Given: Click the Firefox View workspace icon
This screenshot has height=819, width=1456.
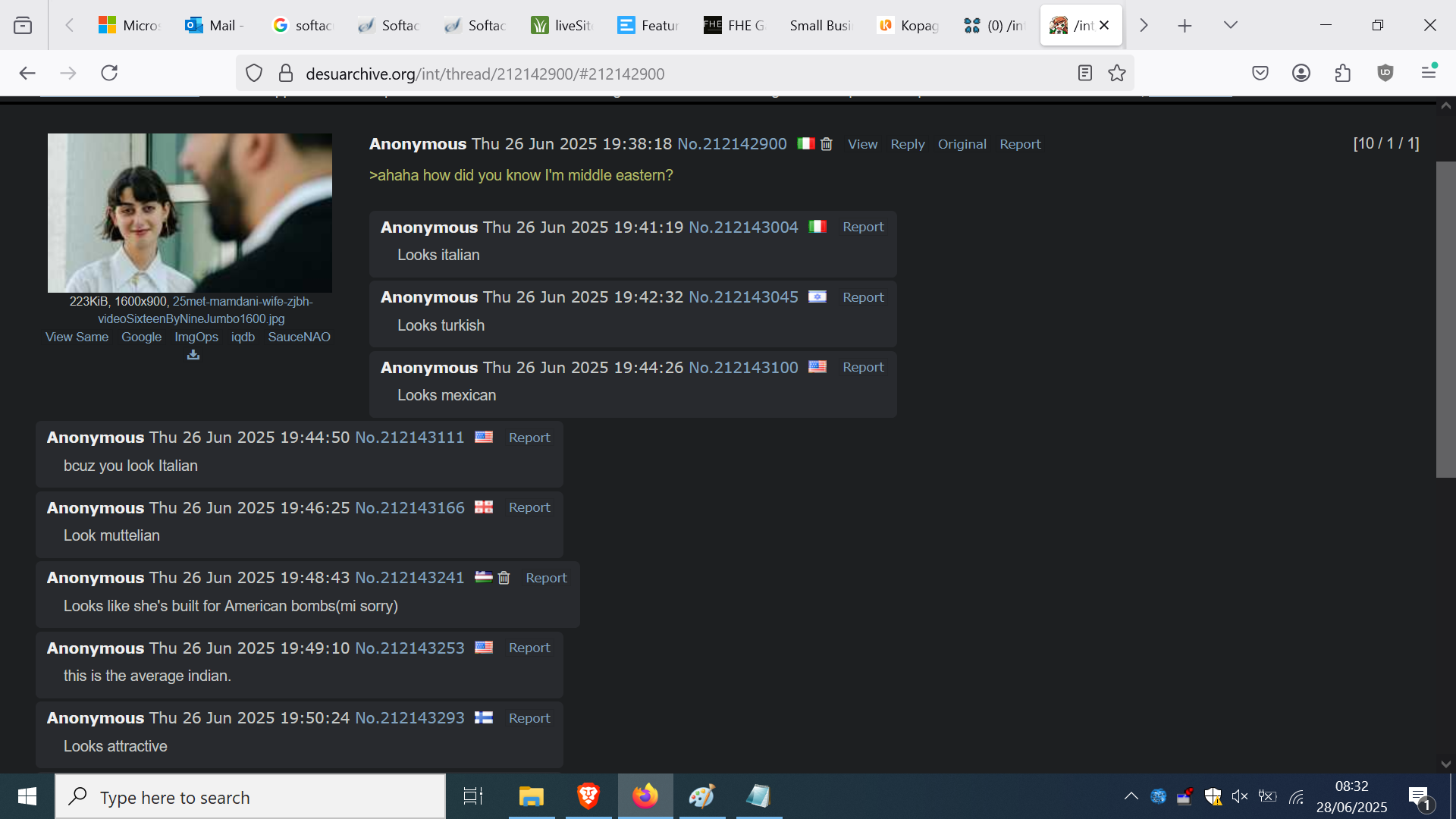Looking at the screenshot, I should (23, 25).
